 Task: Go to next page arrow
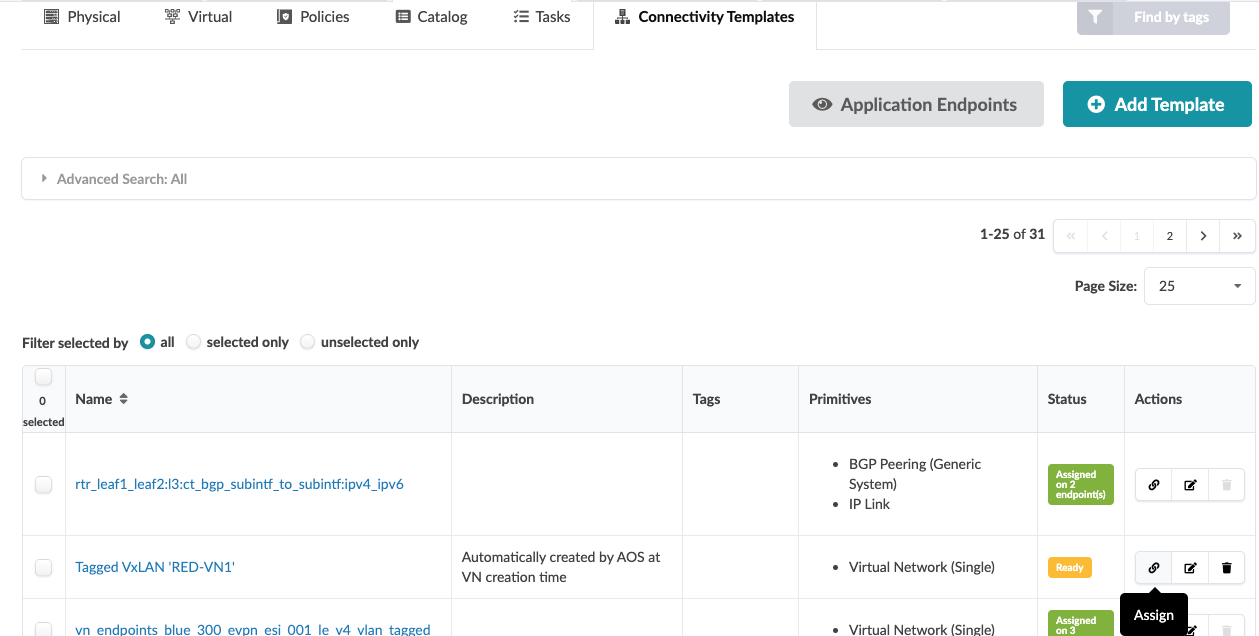(x=1203, y=236)
